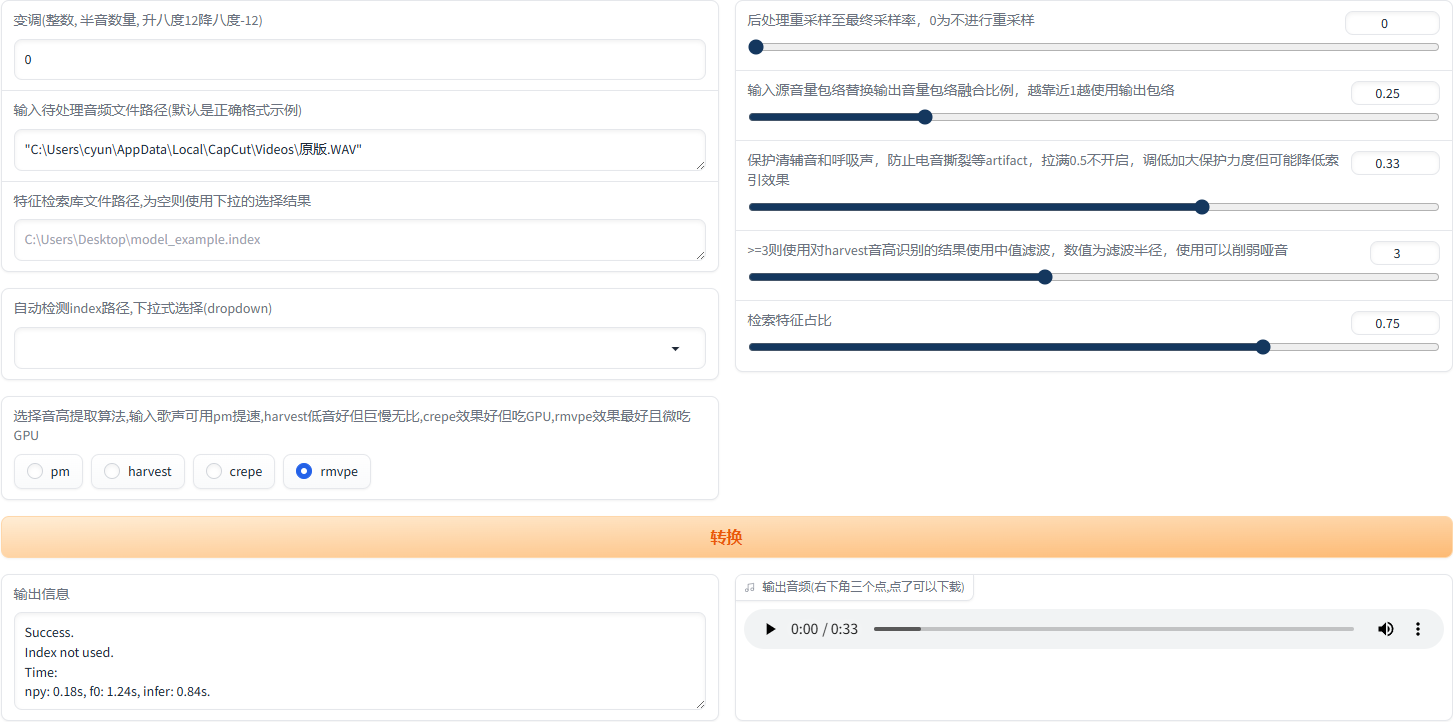
Task: Click the 自动检测index路径 dropdown label
Action: pos(142,308)
